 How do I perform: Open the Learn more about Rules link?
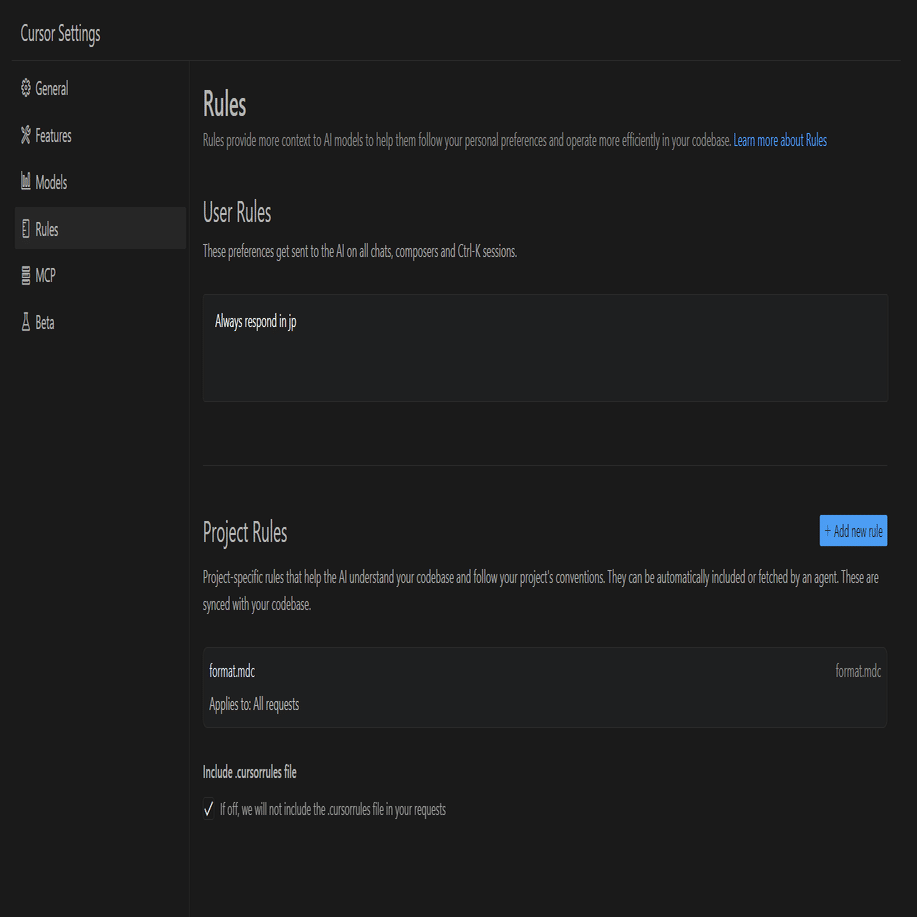[780, 141]
